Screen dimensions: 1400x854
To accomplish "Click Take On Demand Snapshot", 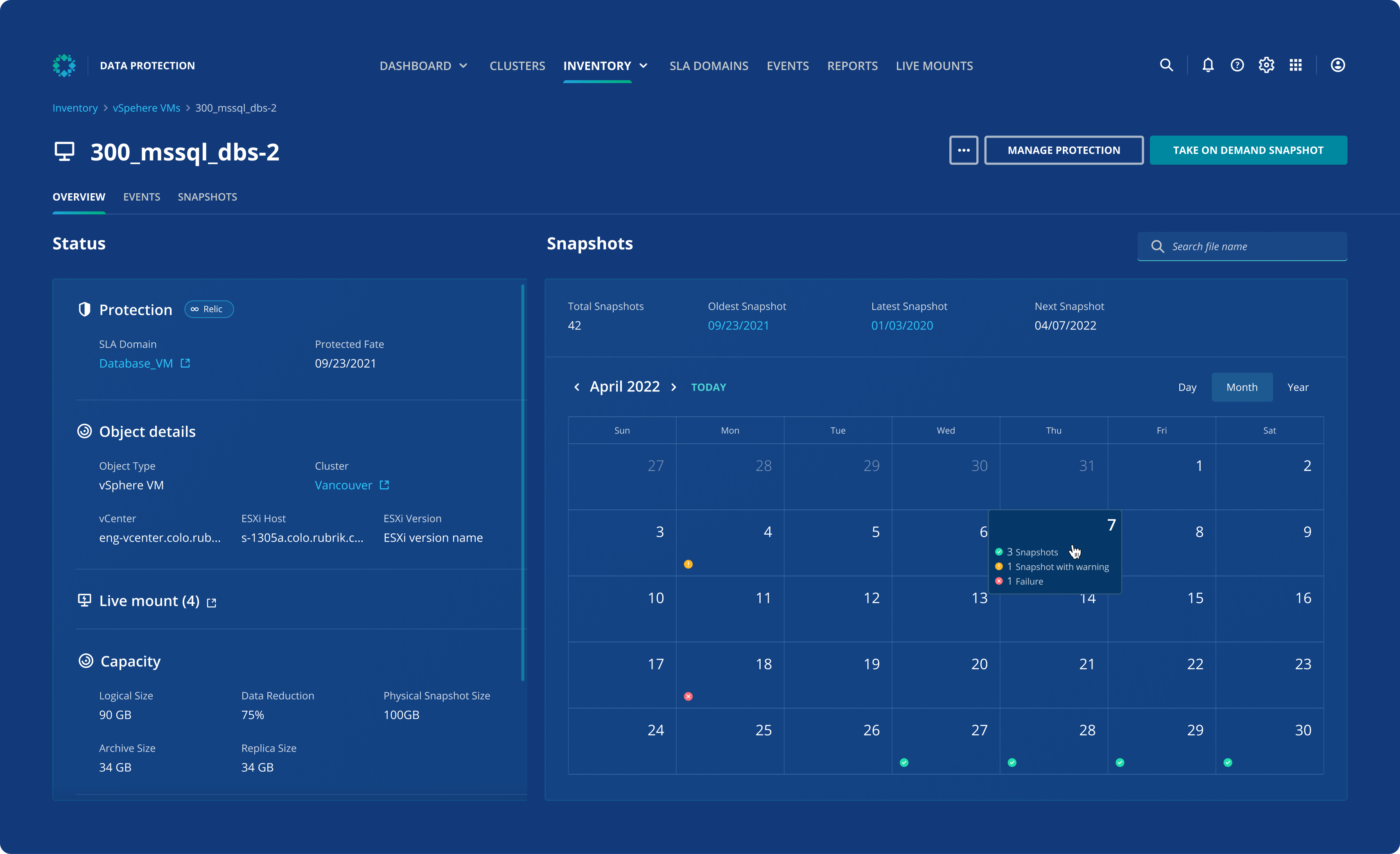I will tap(1248, 150).
